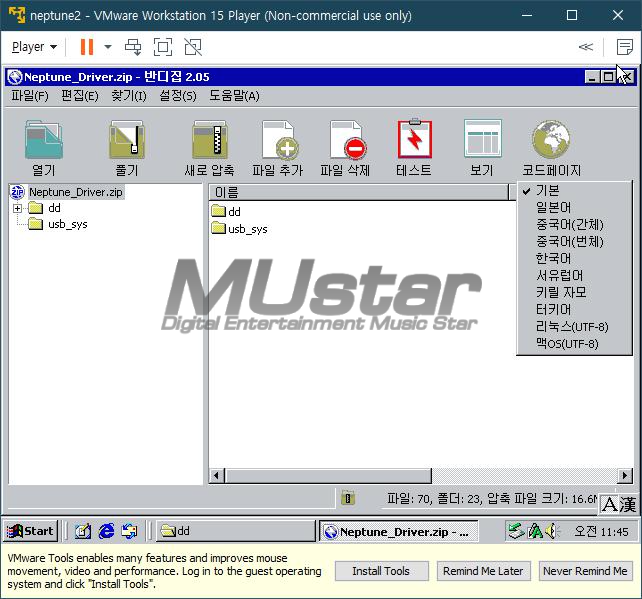The height and width of the screenshot is (599, 642).
Task: Select 리눅스(UTF-8) codepage option
Action: (x=574, y=327)
